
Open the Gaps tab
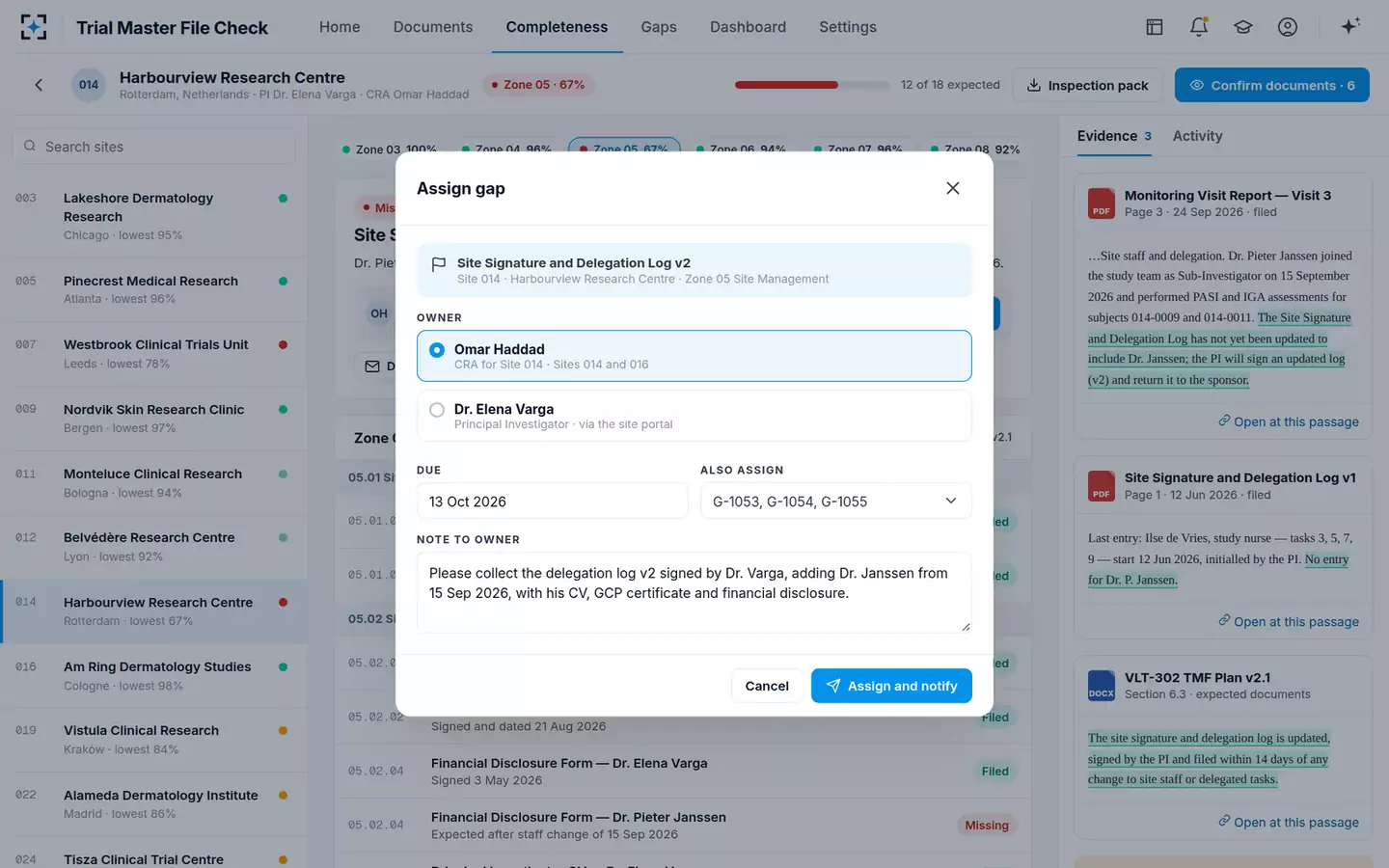(659, 27)
